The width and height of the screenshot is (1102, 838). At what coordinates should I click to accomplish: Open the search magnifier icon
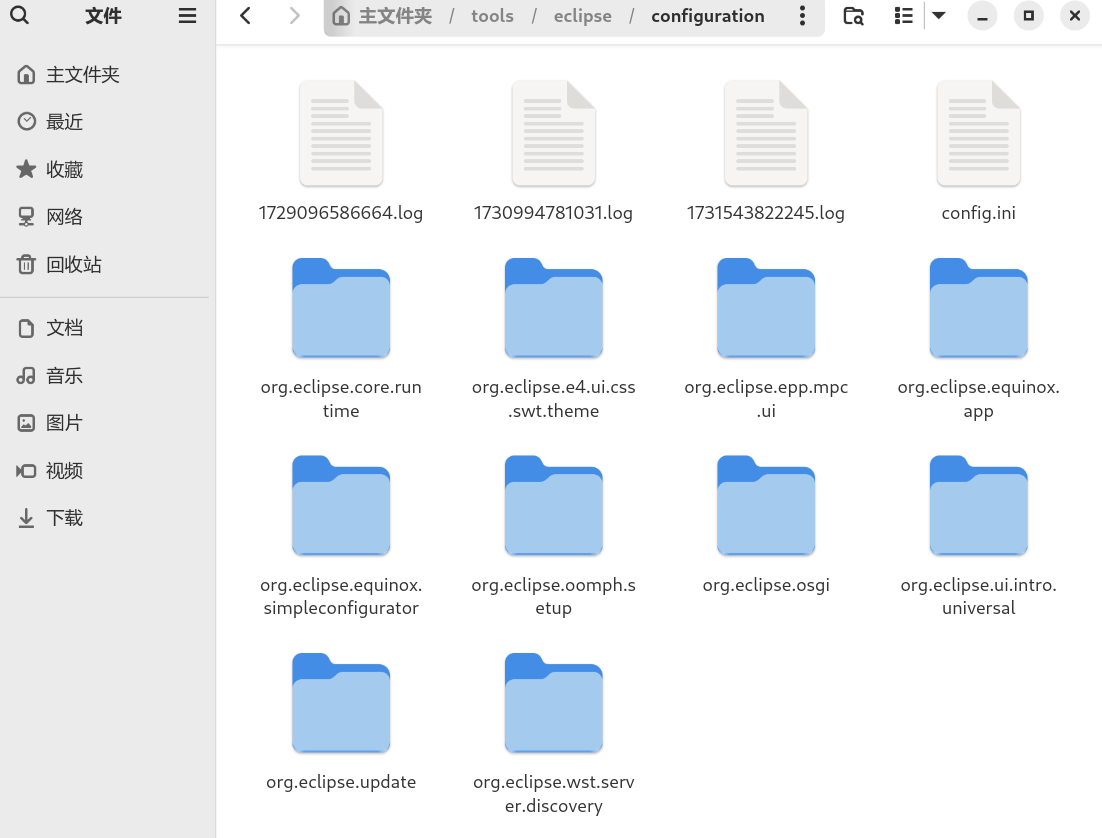[20, 15]
